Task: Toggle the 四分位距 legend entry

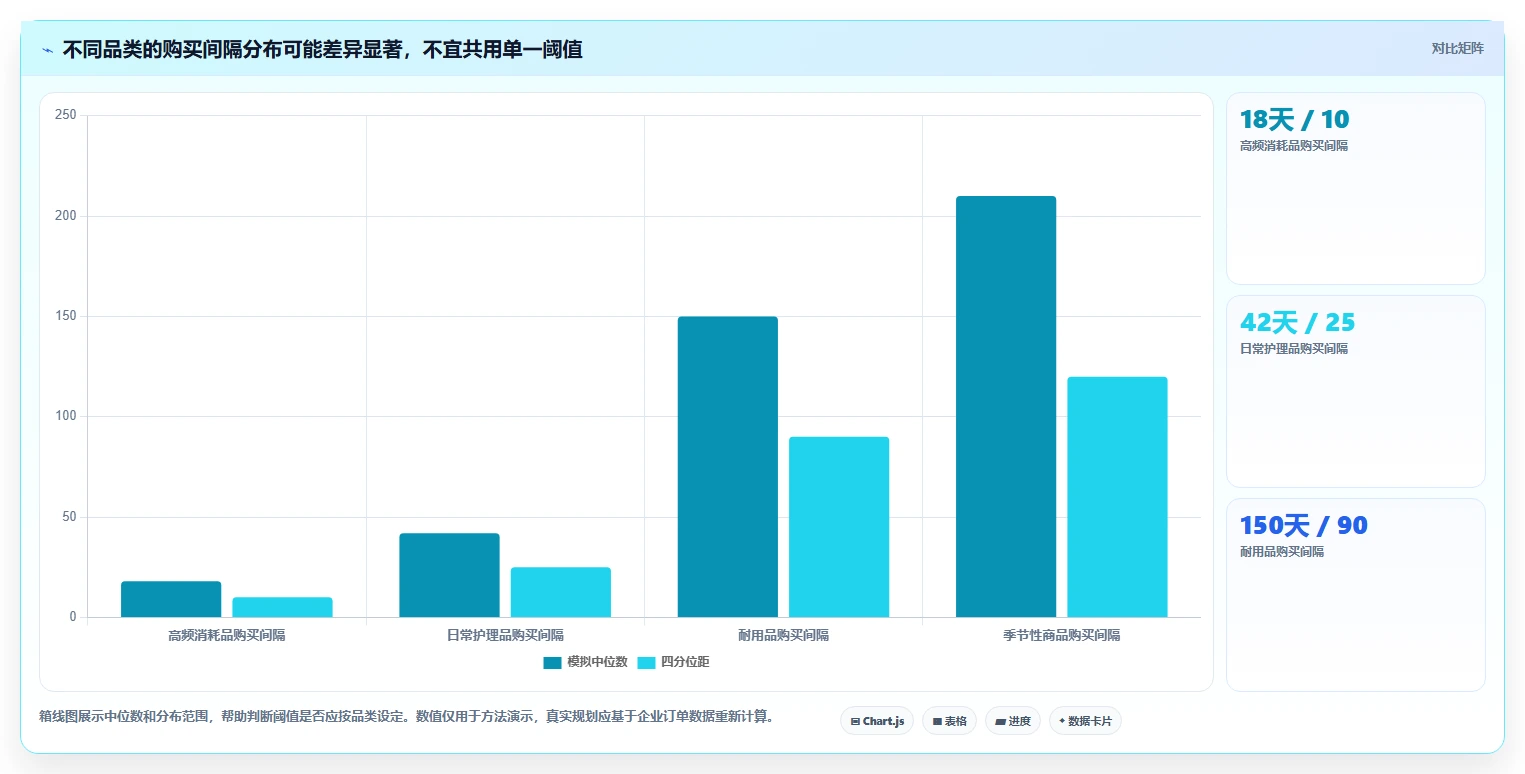Action: [673, 662]
